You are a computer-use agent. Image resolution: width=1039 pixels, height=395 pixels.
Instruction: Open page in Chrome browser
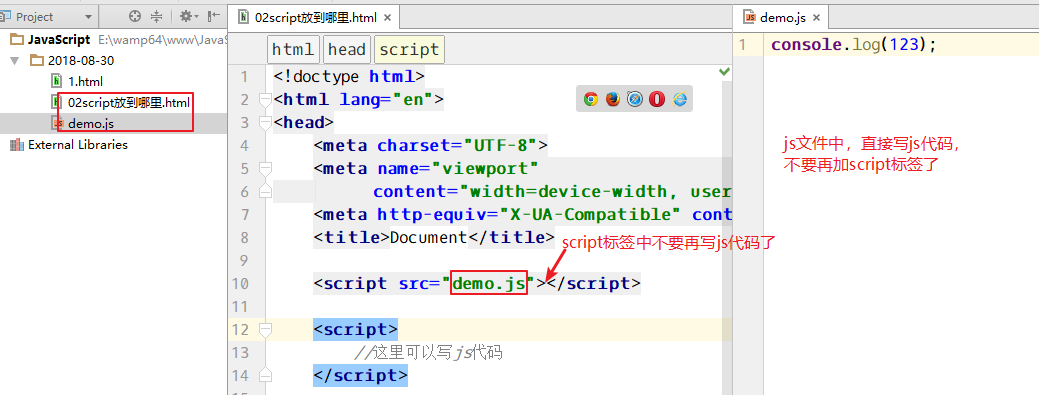[591, 99]
